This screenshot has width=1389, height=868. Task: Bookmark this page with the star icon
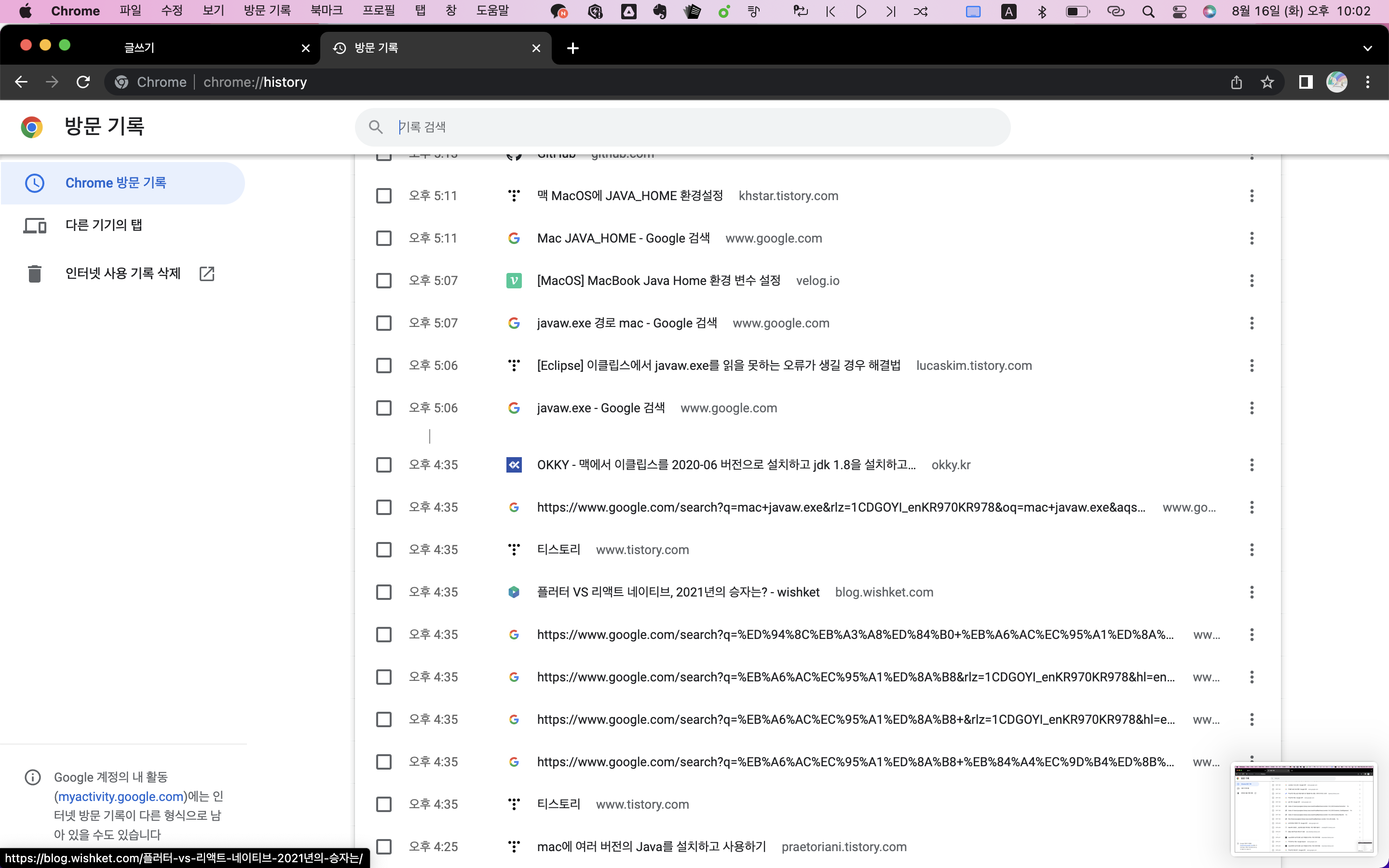1267,82
